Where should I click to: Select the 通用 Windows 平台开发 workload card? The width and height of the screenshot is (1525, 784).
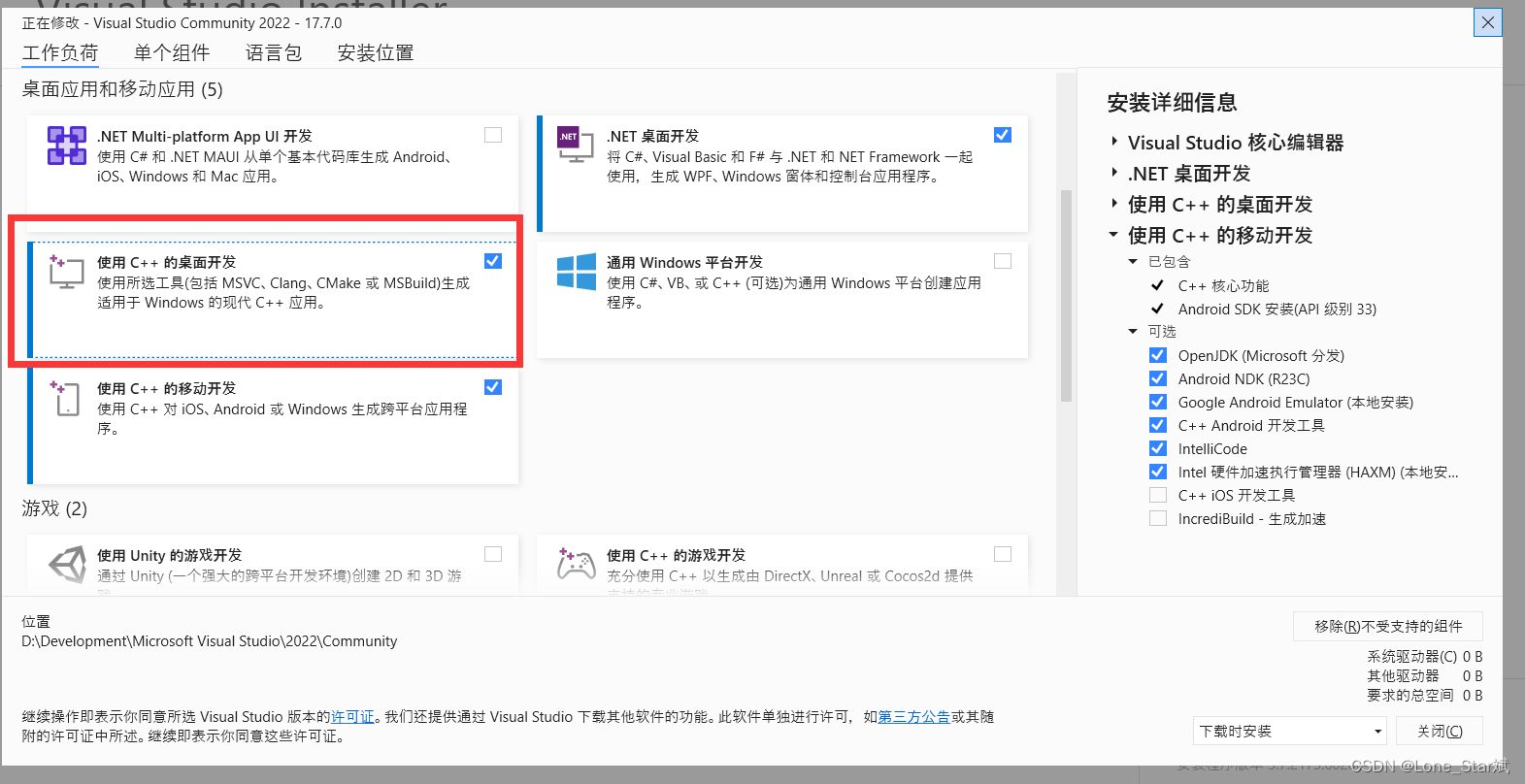pyautogui.click(x=782, y=300)
